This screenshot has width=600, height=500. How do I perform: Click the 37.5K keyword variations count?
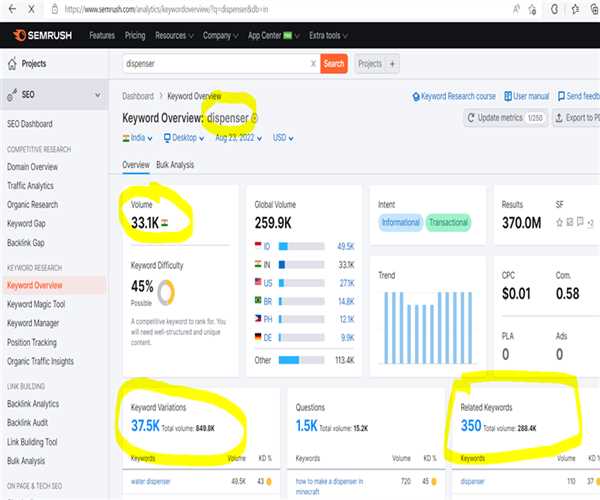coord(147,425)
